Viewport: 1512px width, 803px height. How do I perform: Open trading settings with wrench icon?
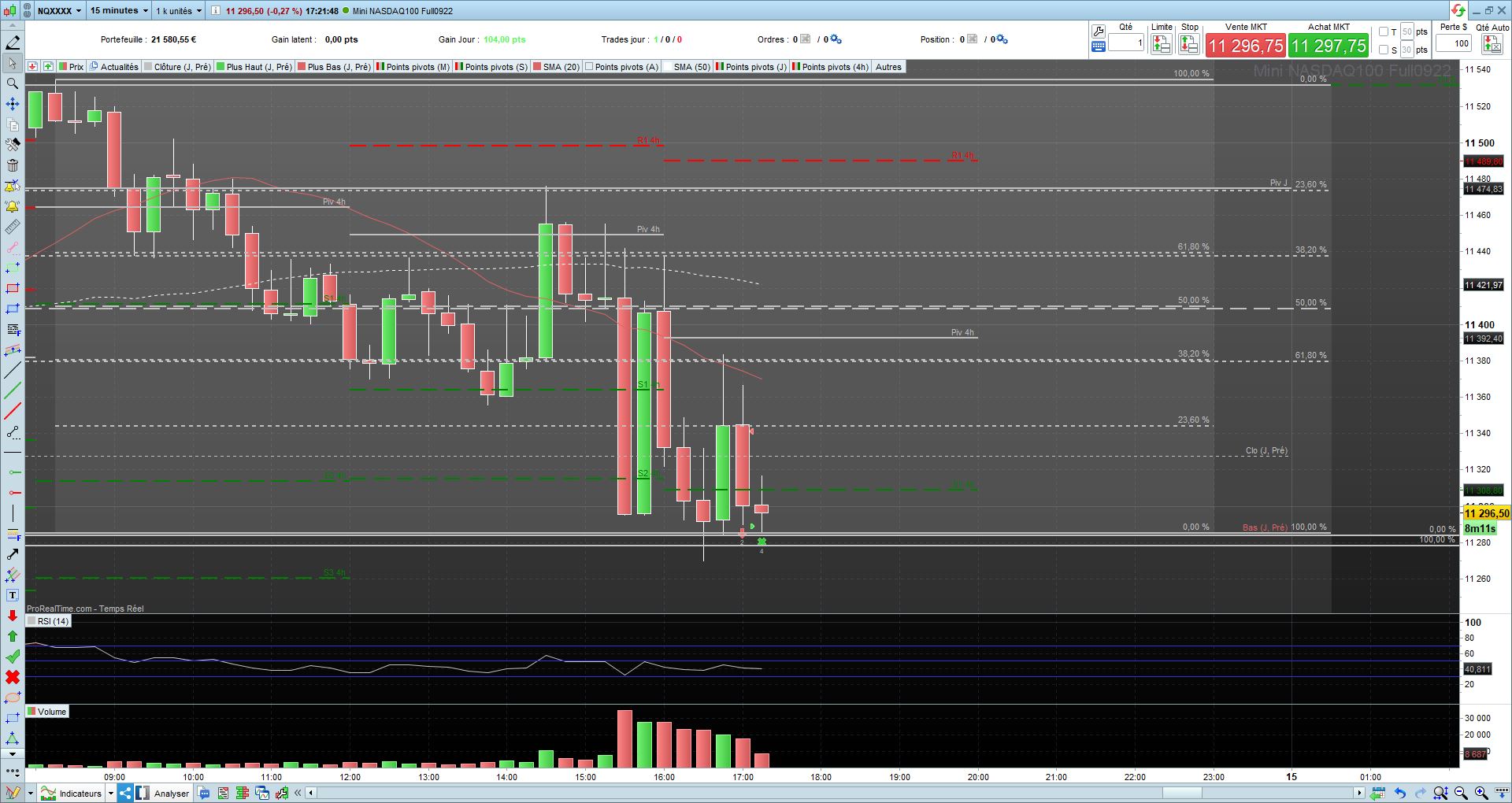tap(1099, 31)
